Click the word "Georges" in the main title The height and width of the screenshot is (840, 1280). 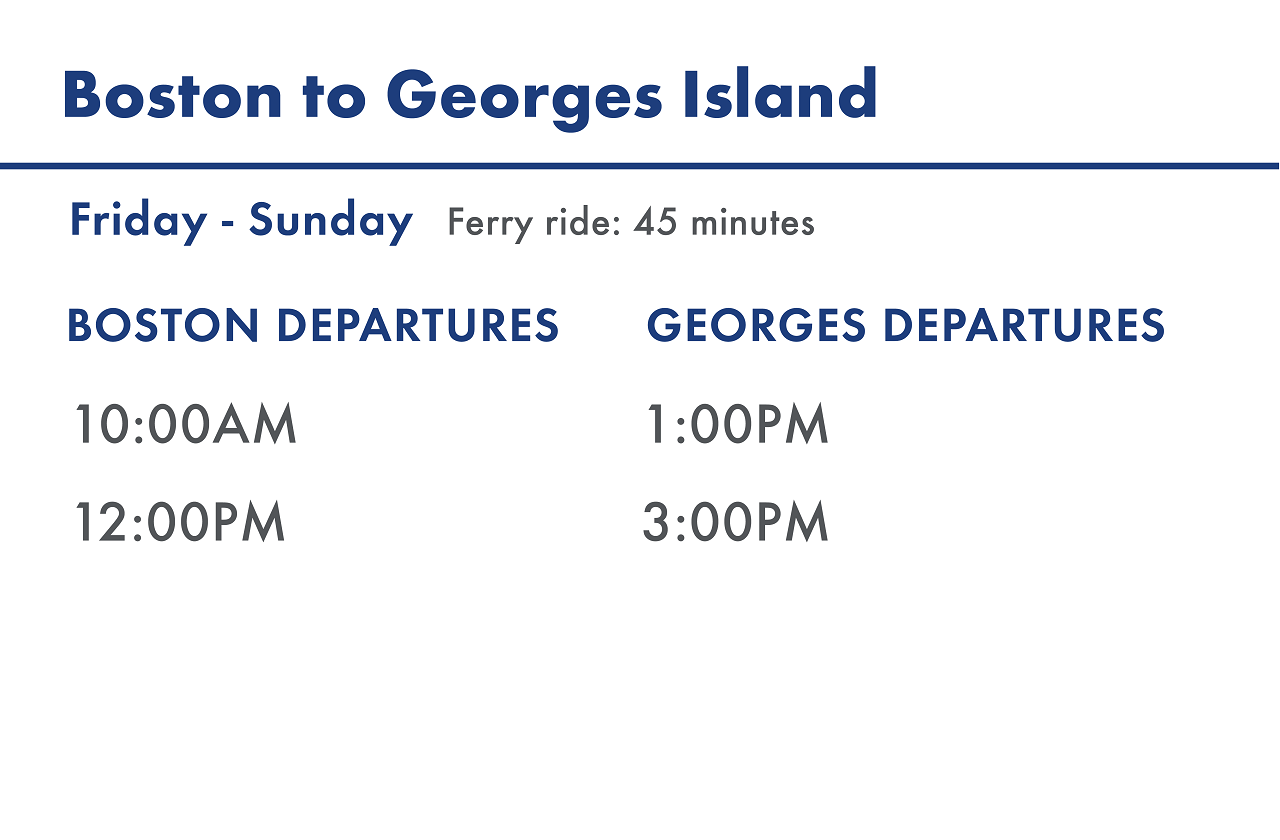click(x=524, y=98)
